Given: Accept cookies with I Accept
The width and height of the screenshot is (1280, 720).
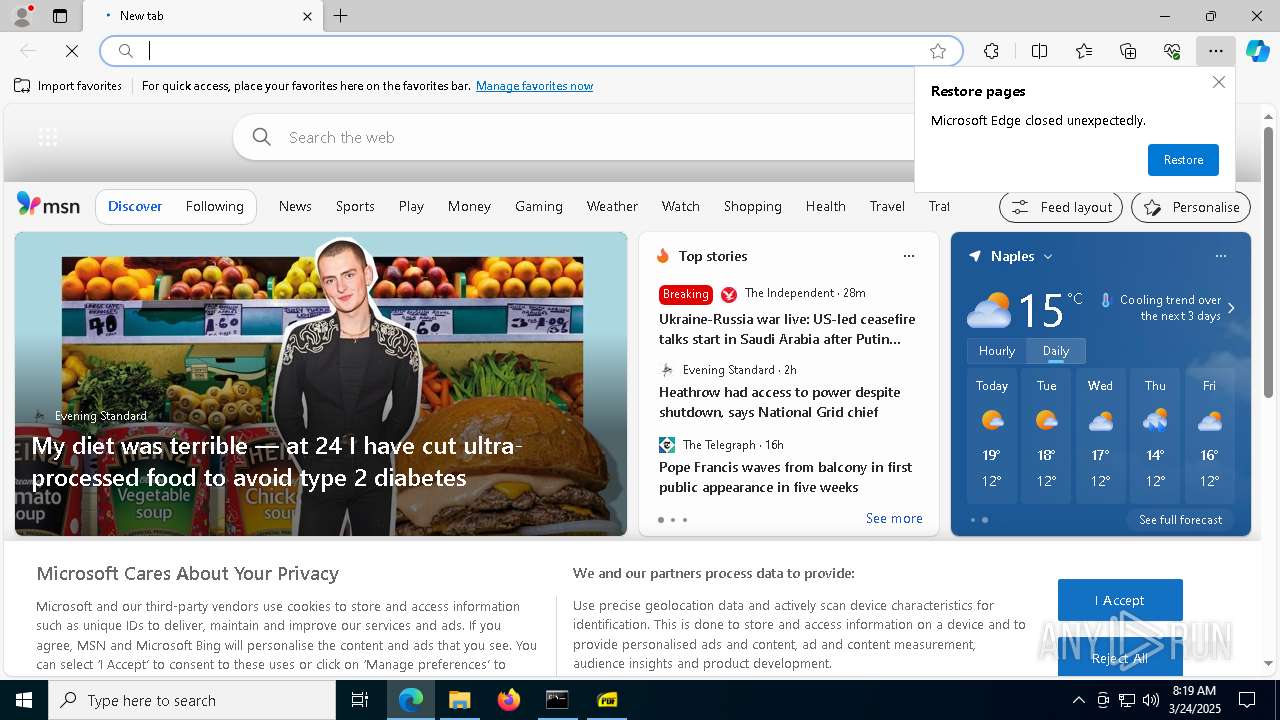Looking at the screenshot, I should click(1120, 600).
